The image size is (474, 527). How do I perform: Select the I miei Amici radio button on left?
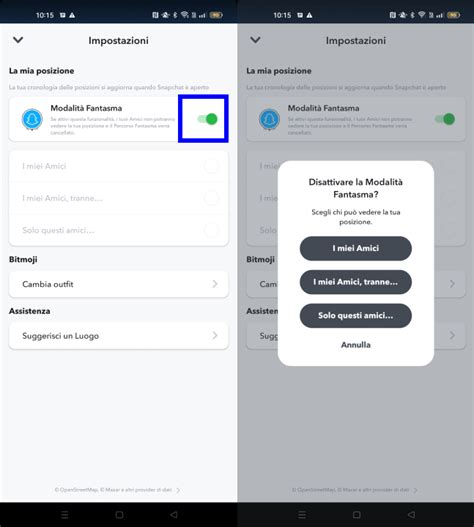click(x=211, y=166)
